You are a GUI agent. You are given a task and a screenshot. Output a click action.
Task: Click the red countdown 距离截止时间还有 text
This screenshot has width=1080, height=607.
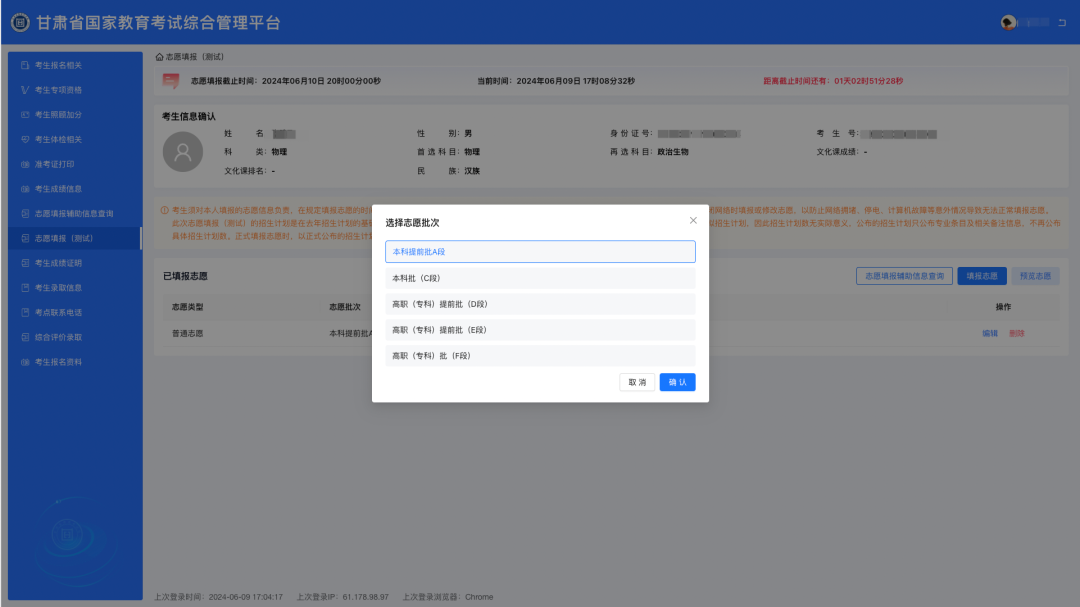[x=833, y=81]
